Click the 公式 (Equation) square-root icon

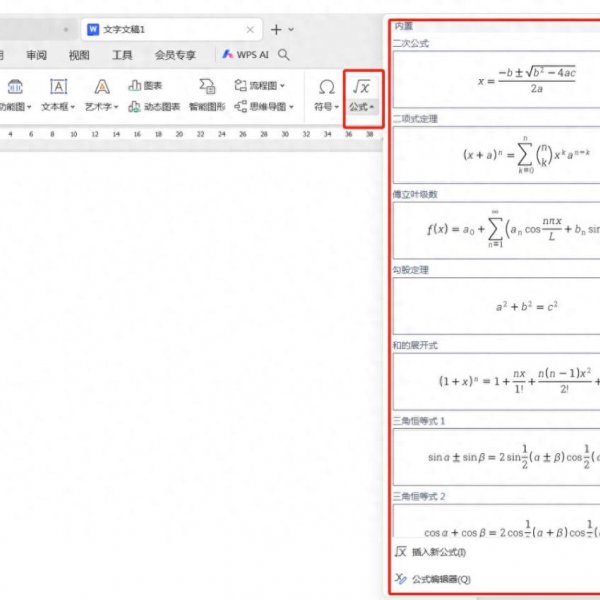pyautogui.click(x=362, y=87)
